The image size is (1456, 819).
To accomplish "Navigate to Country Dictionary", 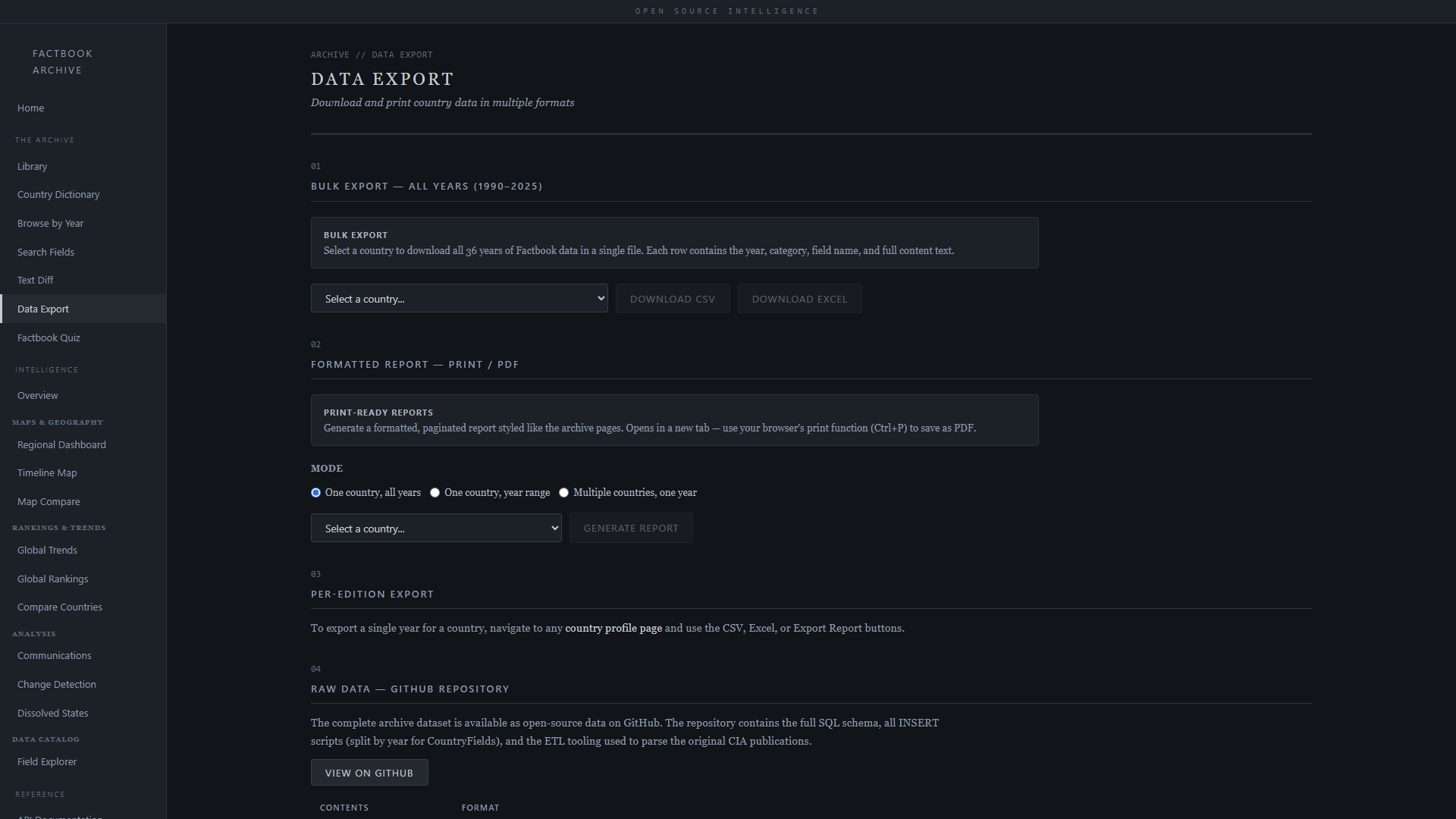I will [58, 195].
